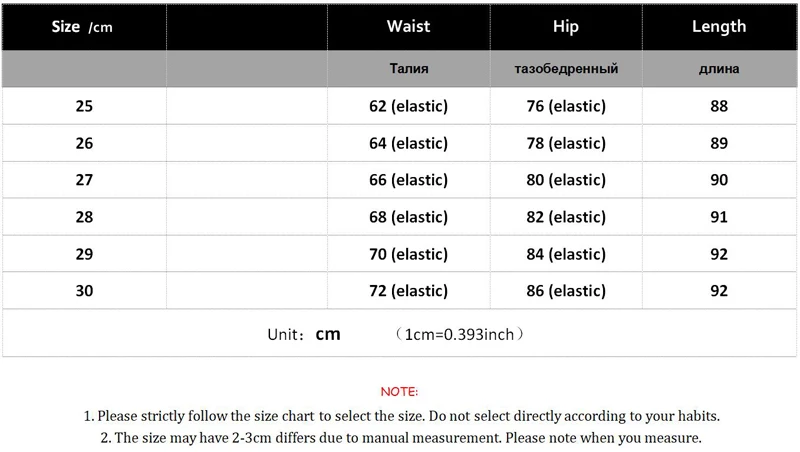Click the тазобедренный subheader cell
This screenshot has height=452, width=800.
566,68
